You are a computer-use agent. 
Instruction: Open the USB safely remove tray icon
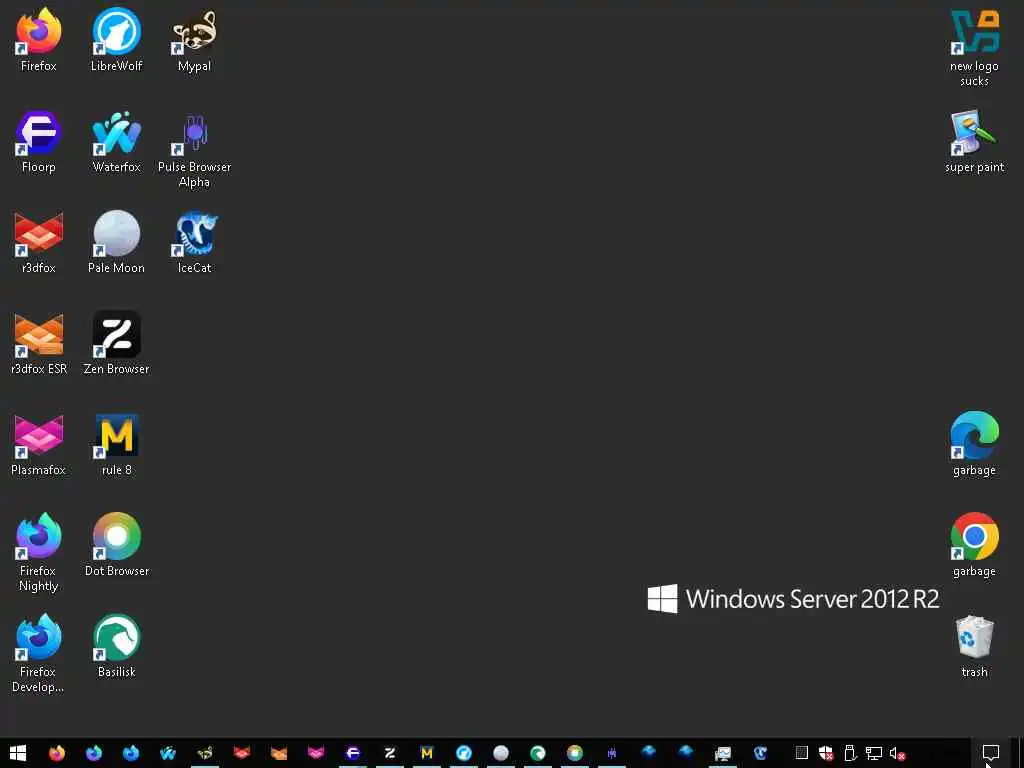[850, 753]
